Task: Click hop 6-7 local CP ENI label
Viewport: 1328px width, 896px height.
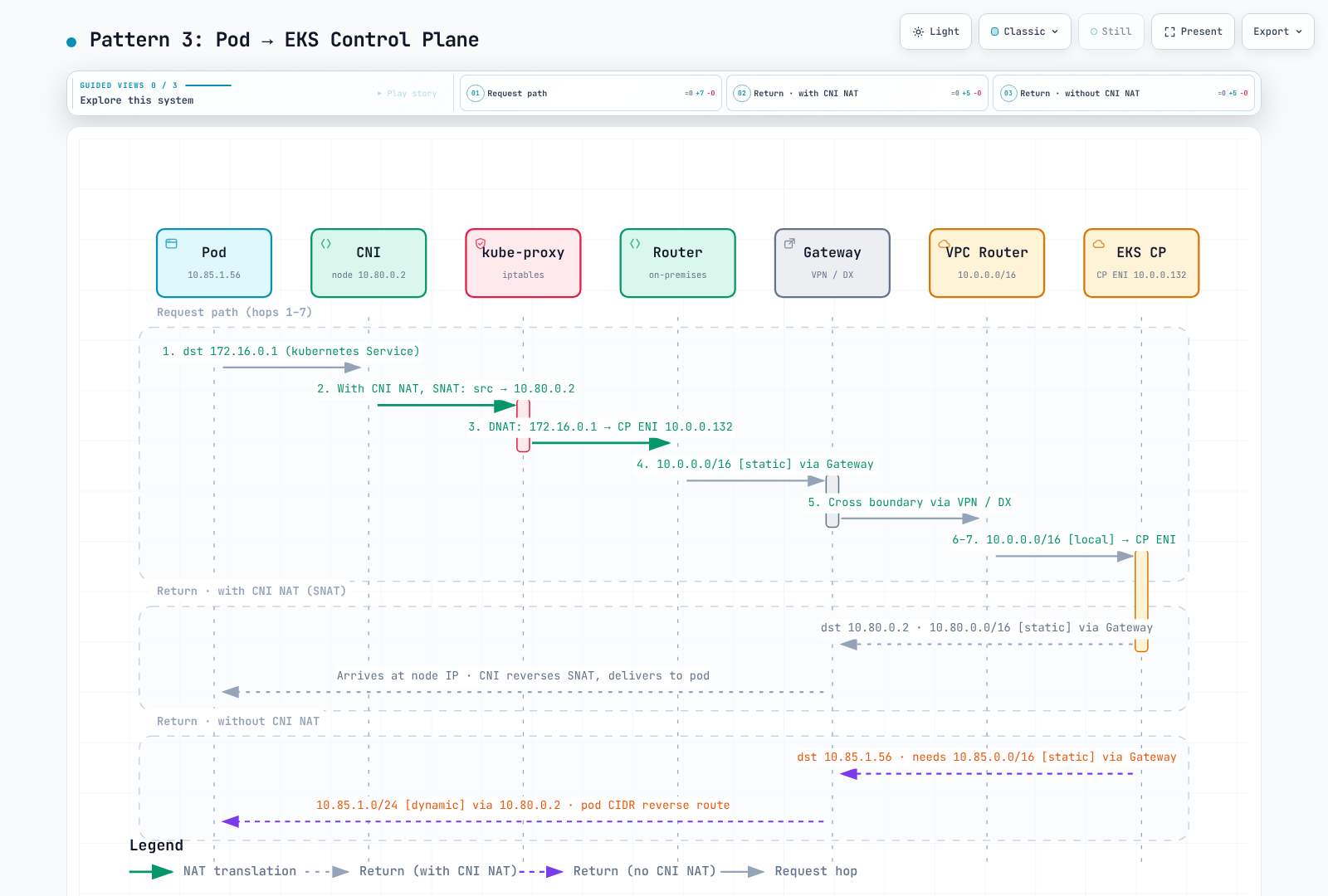Action: click(1064, 540)
